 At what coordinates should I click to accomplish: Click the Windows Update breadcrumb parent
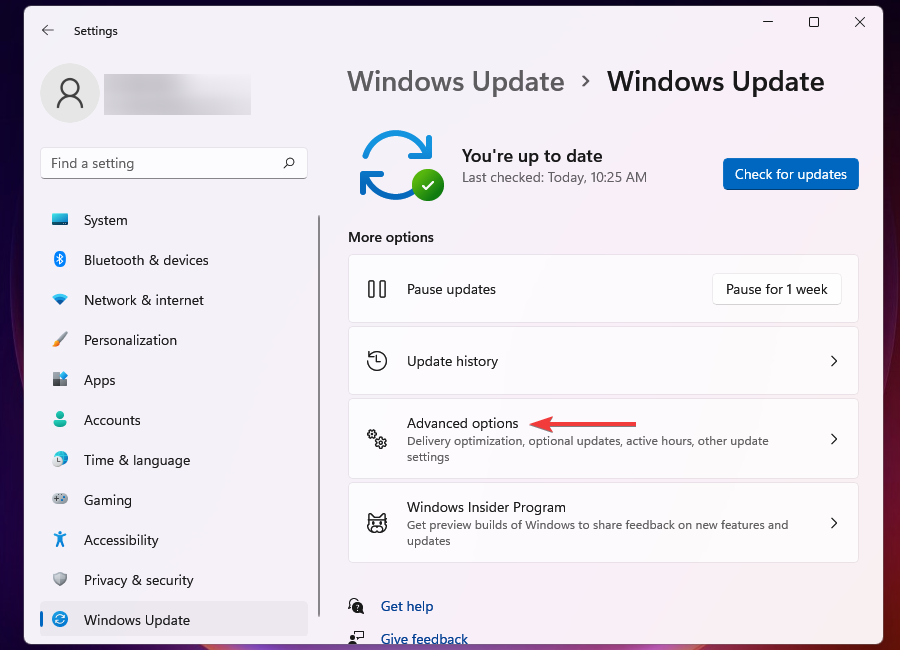pos(456,81)
